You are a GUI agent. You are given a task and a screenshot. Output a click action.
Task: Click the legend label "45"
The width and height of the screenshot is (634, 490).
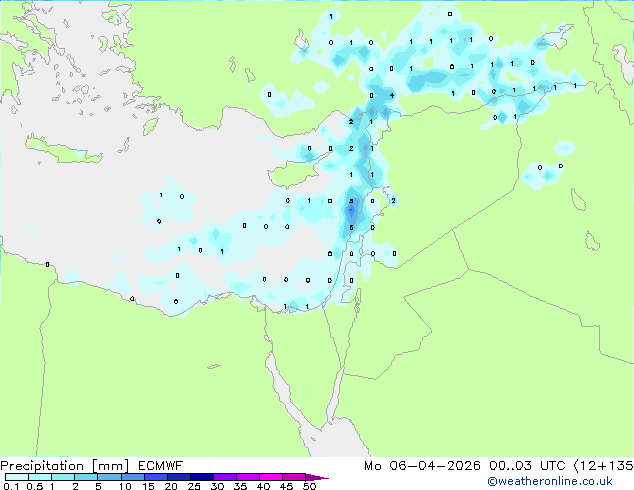(x=286, y=486)
